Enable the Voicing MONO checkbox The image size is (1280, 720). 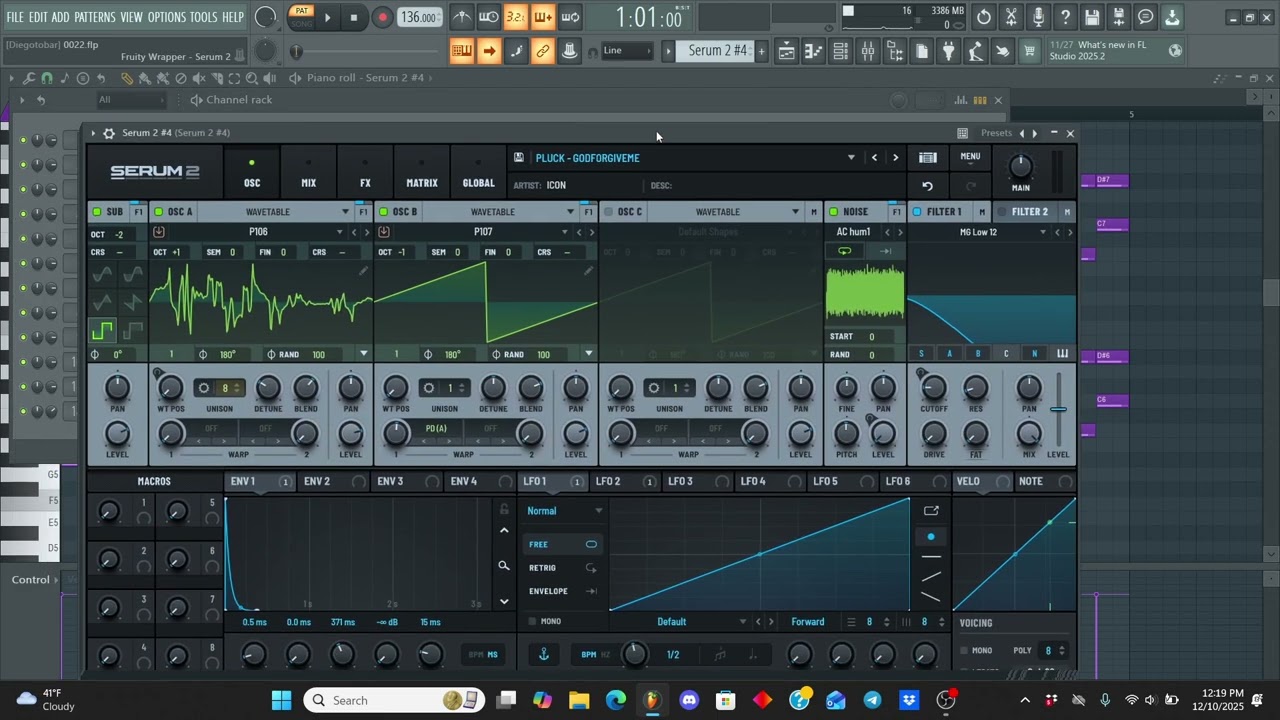point(964,651)
